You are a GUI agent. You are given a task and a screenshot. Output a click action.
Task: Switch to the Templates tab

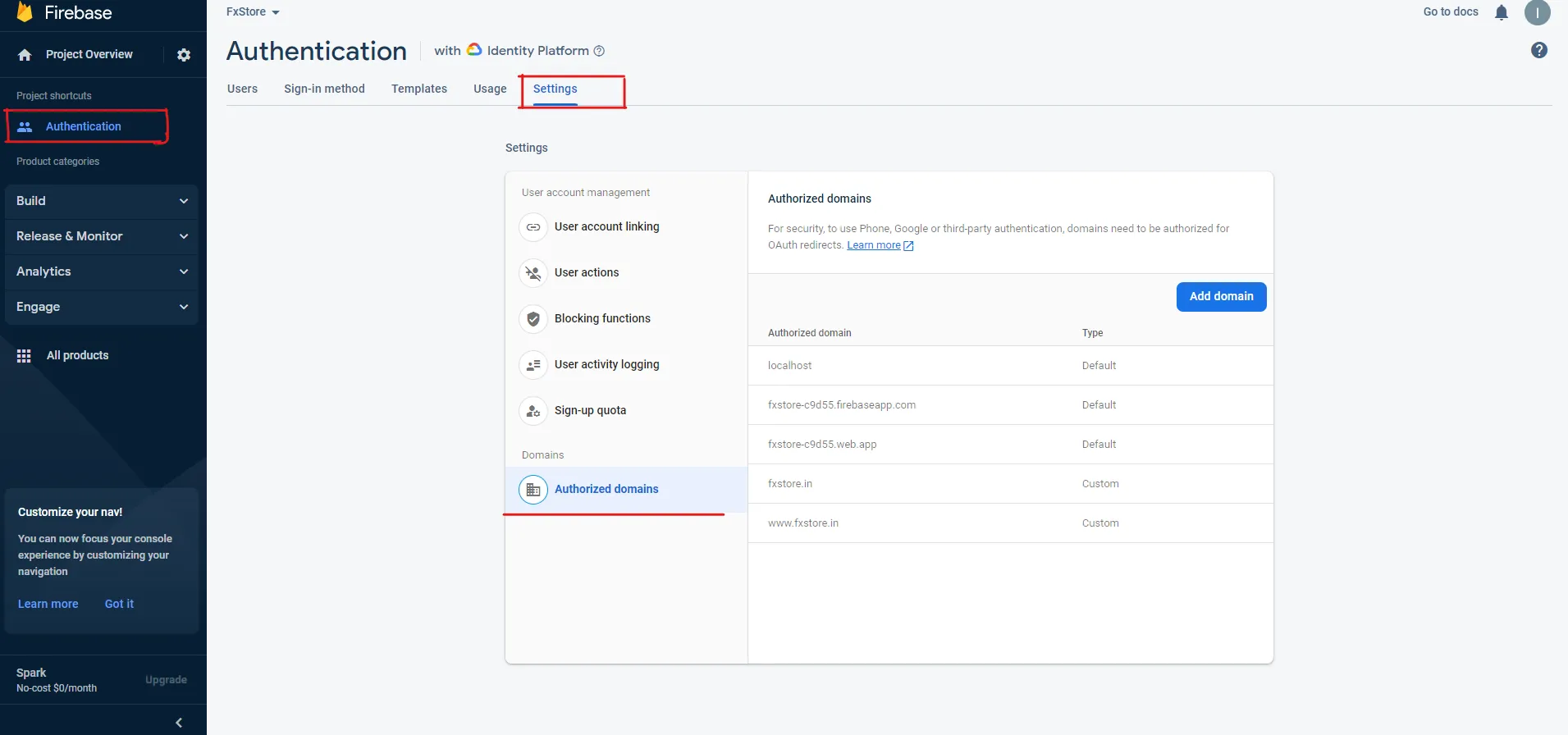pos(419,89)
